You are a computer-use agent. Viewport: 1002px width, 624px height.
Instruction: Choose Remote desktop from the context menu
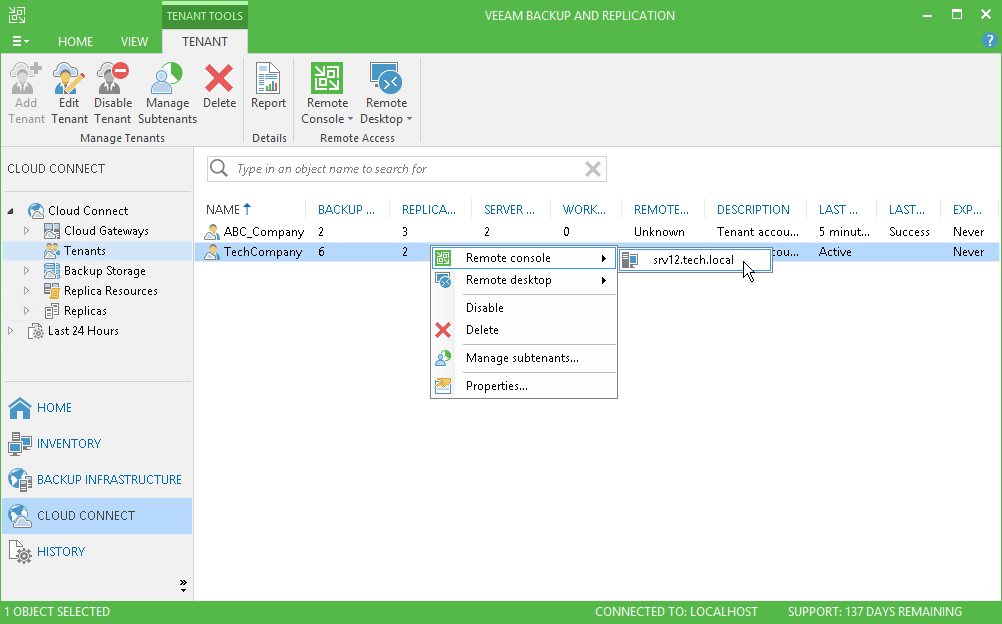tap(523, 280)
